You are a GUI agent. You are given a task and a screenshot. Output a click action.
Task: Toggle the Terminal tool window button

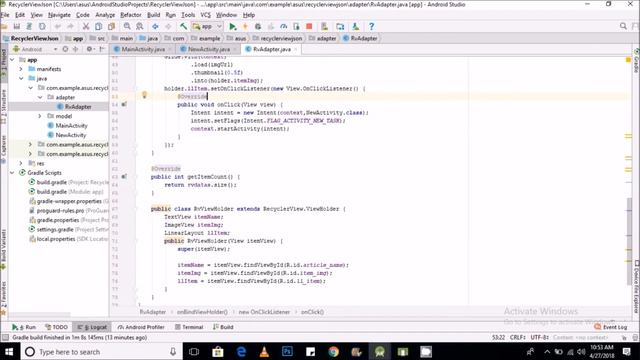(189, 327)
